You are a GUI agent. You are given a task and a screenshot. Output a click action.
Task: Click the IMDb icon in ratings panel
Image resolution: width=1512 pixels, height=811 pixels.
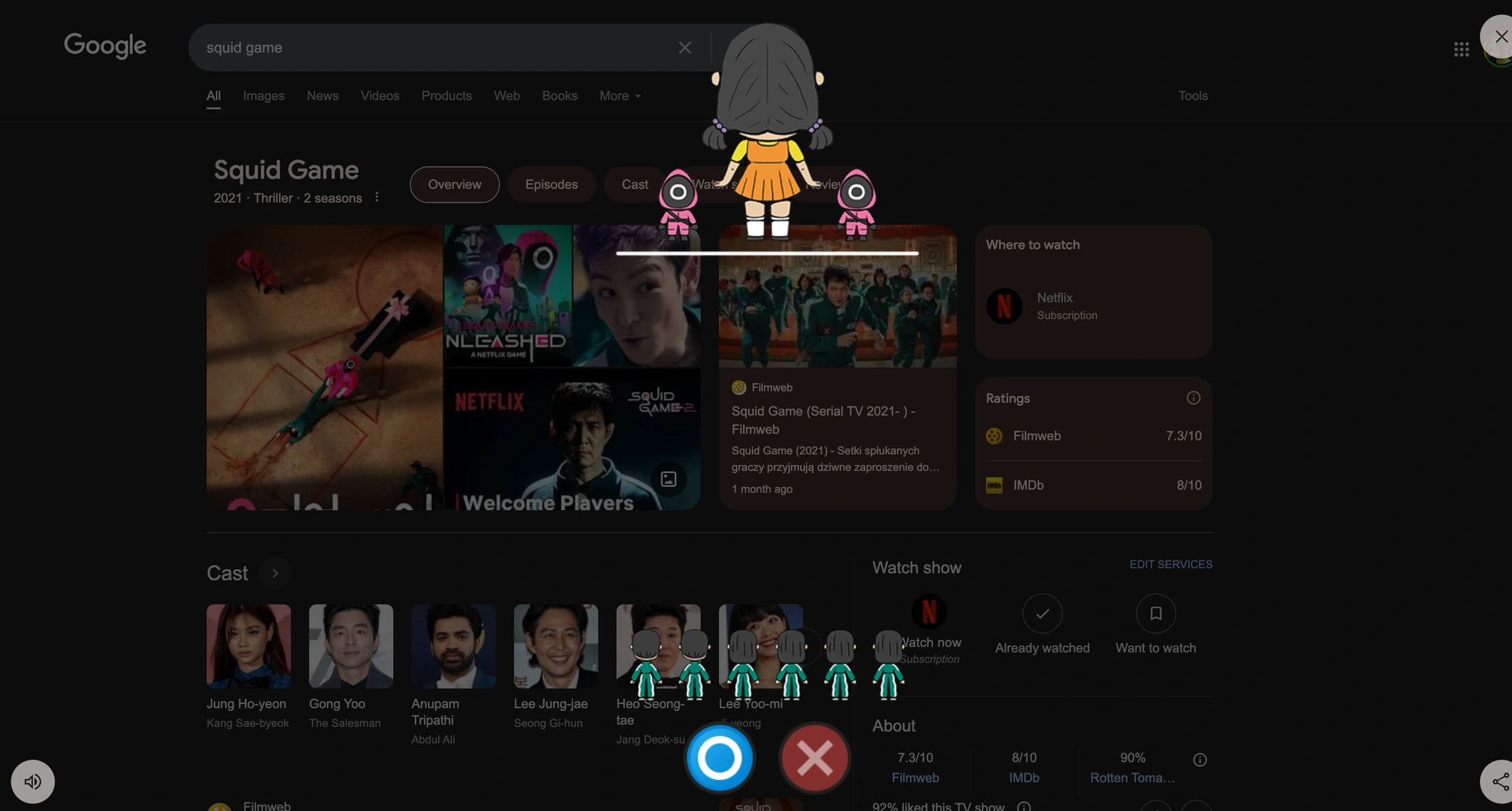pyautogui.click(x=994, y=485)
